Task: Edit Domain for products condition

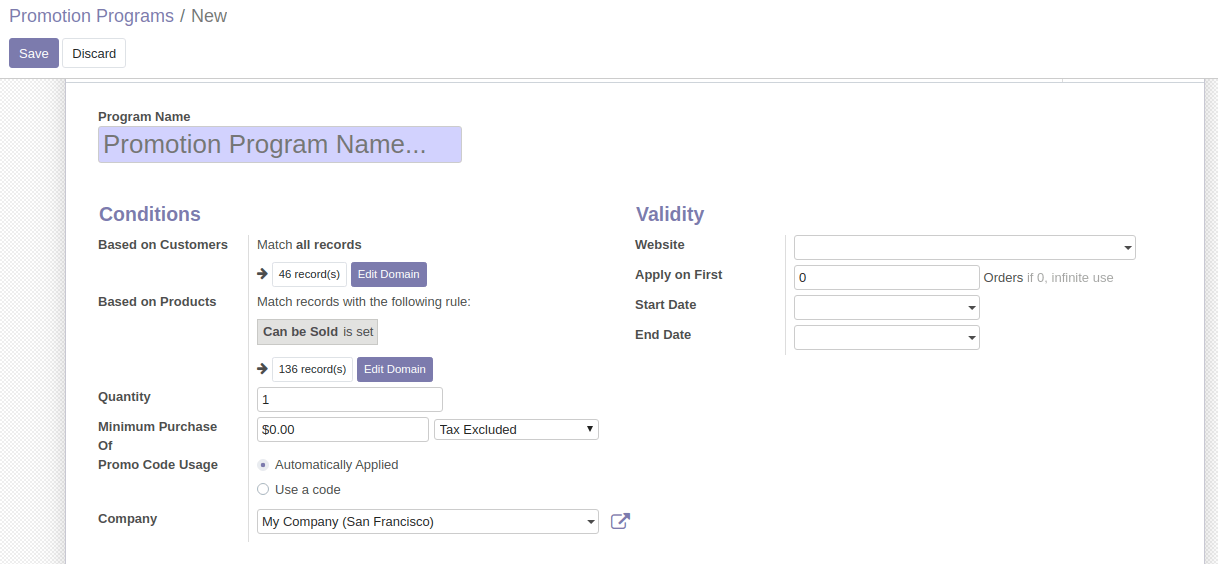Action: (x=395, y=369)
